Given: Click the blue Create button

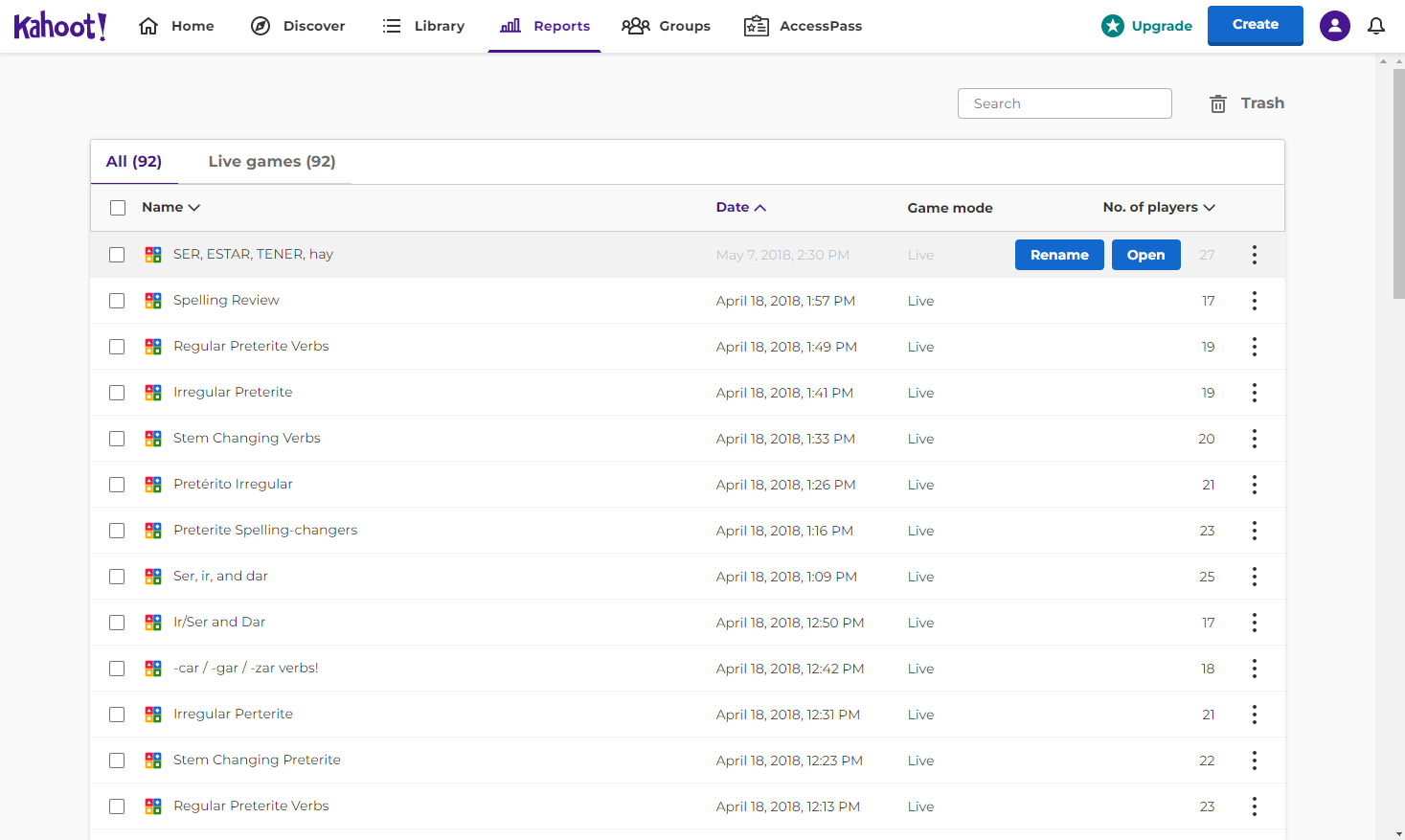Looking at the screenshot, I should (1255, 25).
